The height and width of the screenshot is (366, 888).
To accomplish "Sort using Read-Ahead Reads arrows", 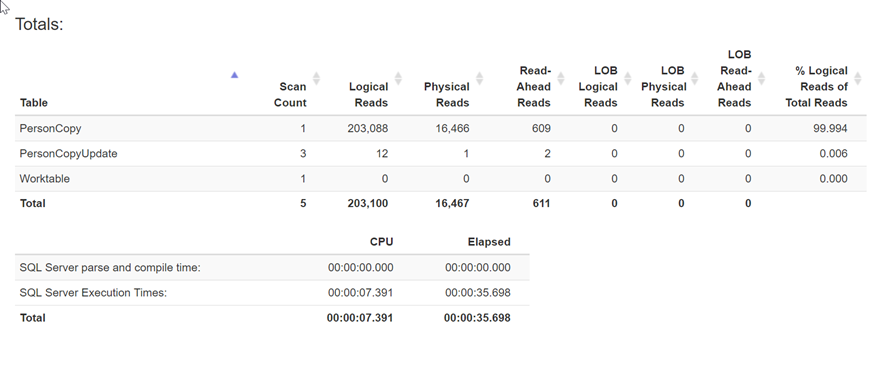I will coord(561,78).
